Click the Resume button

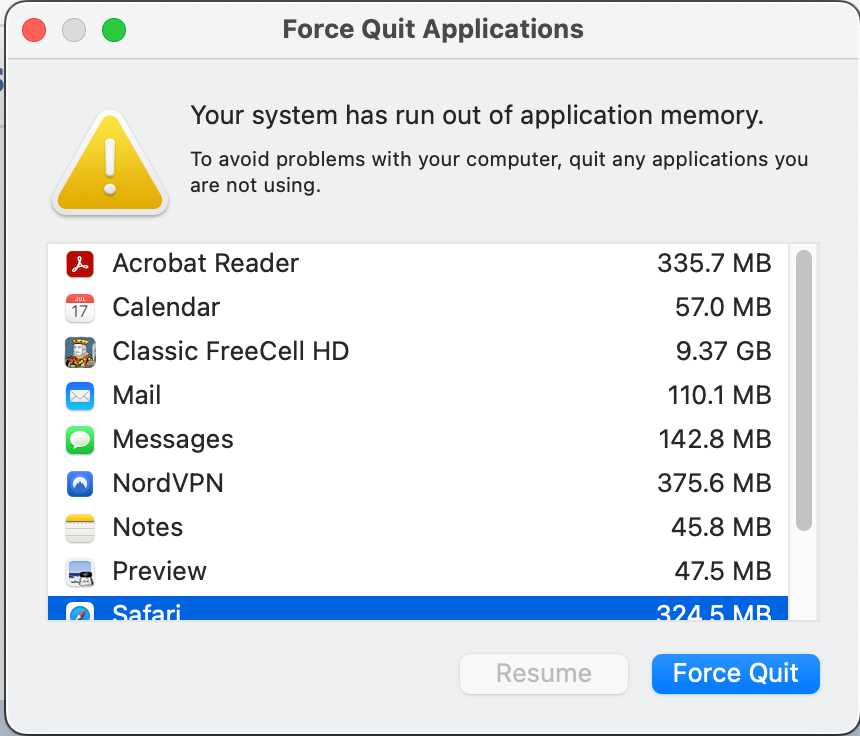[x=543, y=674]
